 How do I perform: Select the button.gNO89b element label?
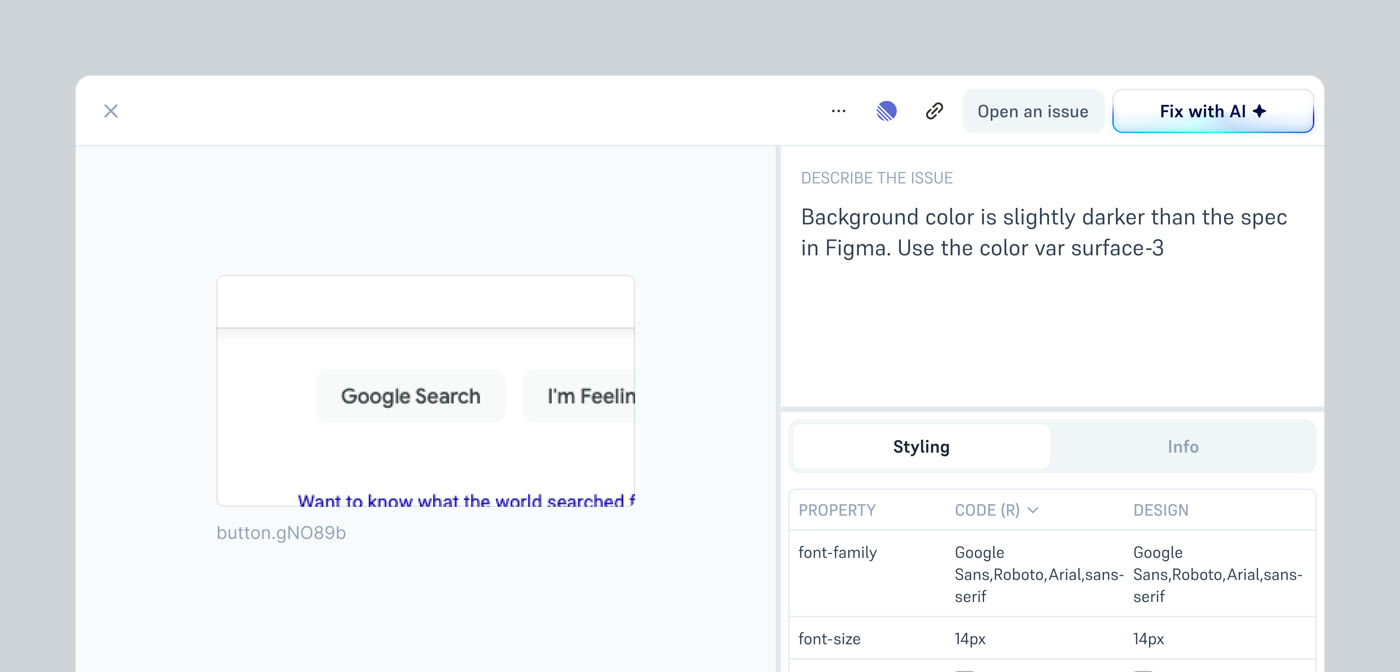point(281,533)
